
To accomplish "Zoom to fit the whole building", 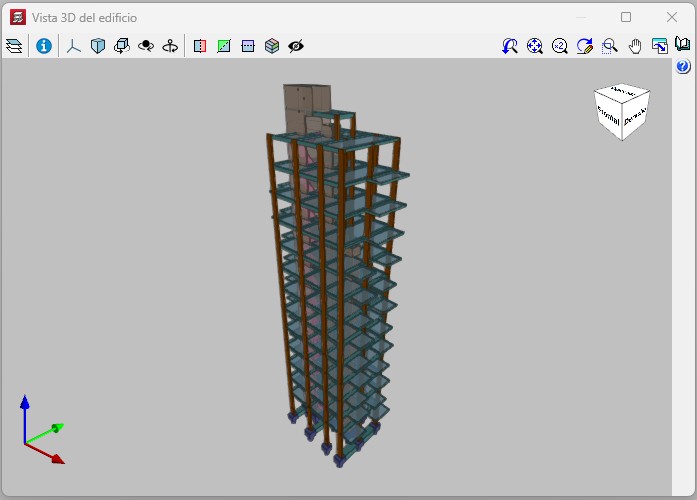I will [535, 46].
